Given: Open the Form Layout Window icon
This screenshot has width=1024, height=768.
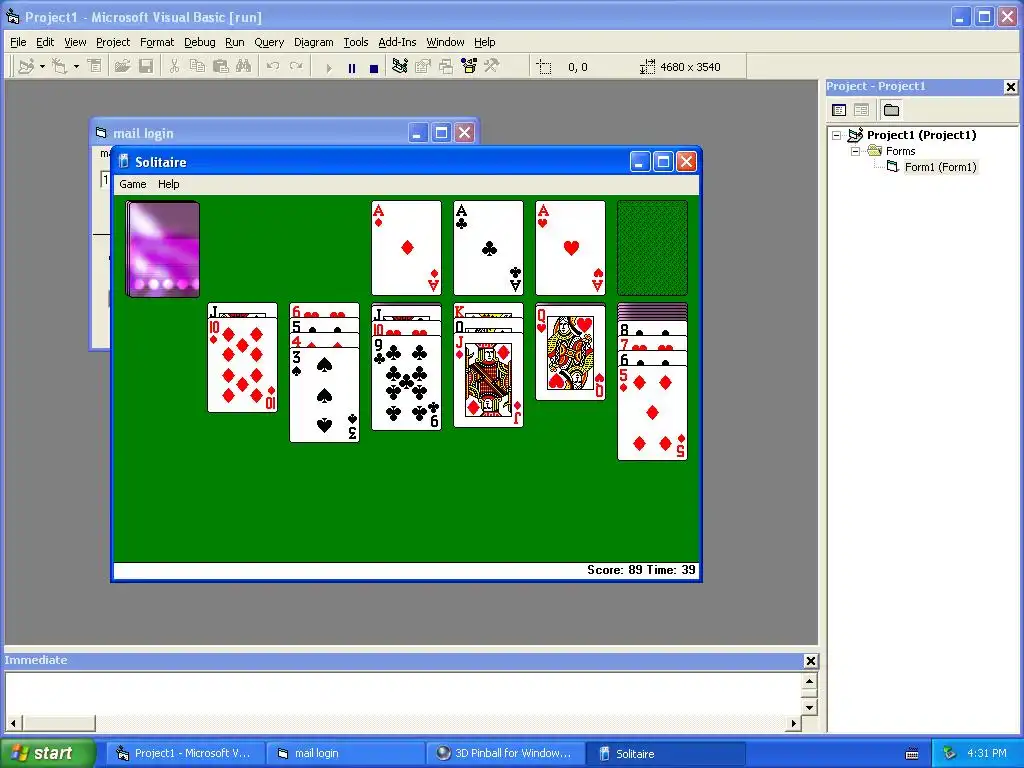Looking at the screenshot, I should [x=446, y=67].
